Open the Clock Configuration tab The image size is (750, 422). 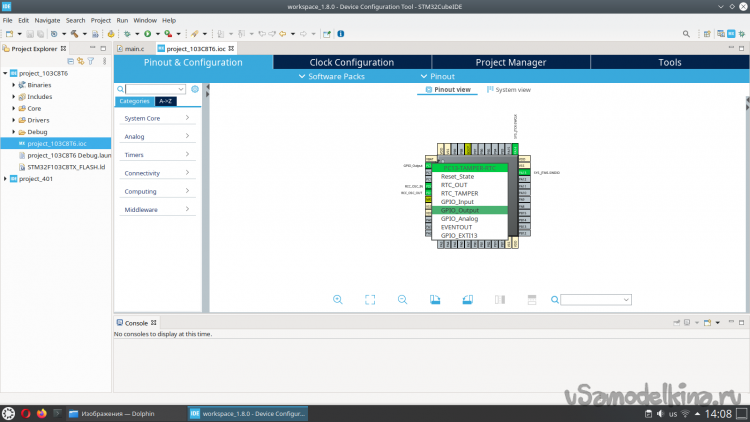[351, 62]
